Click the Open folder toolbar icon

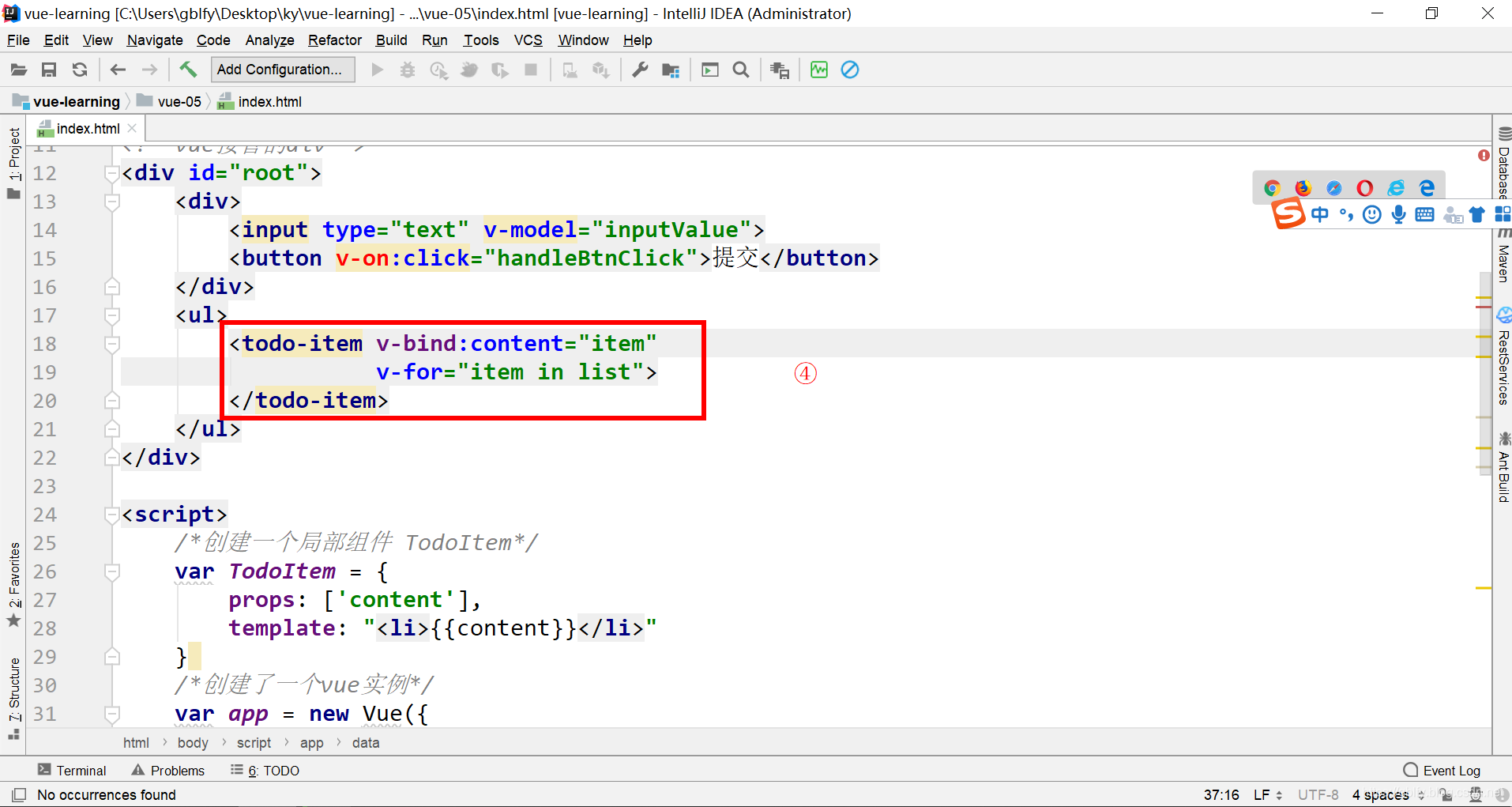(x=18, y=70)
